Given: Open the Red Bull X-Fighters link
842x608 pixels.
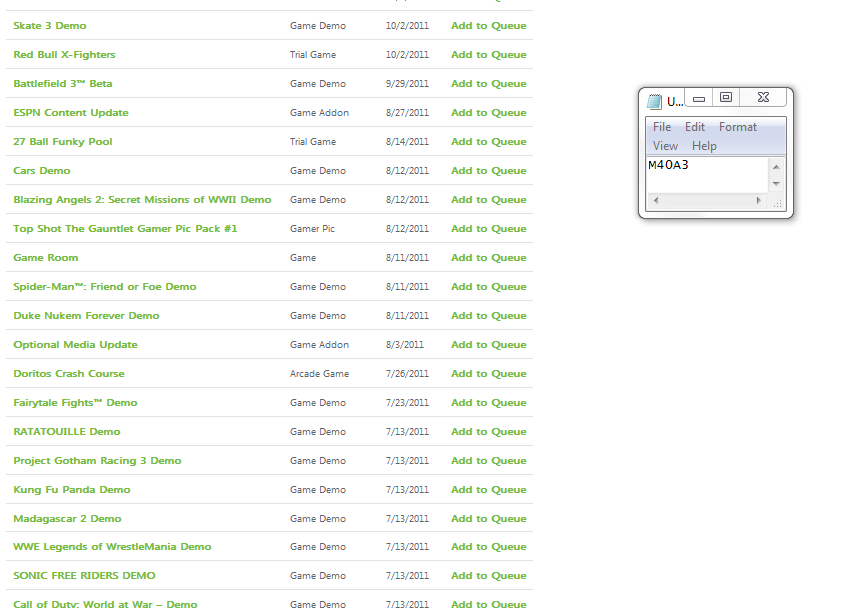Looking at the screenshot, I should click(64, 55).
